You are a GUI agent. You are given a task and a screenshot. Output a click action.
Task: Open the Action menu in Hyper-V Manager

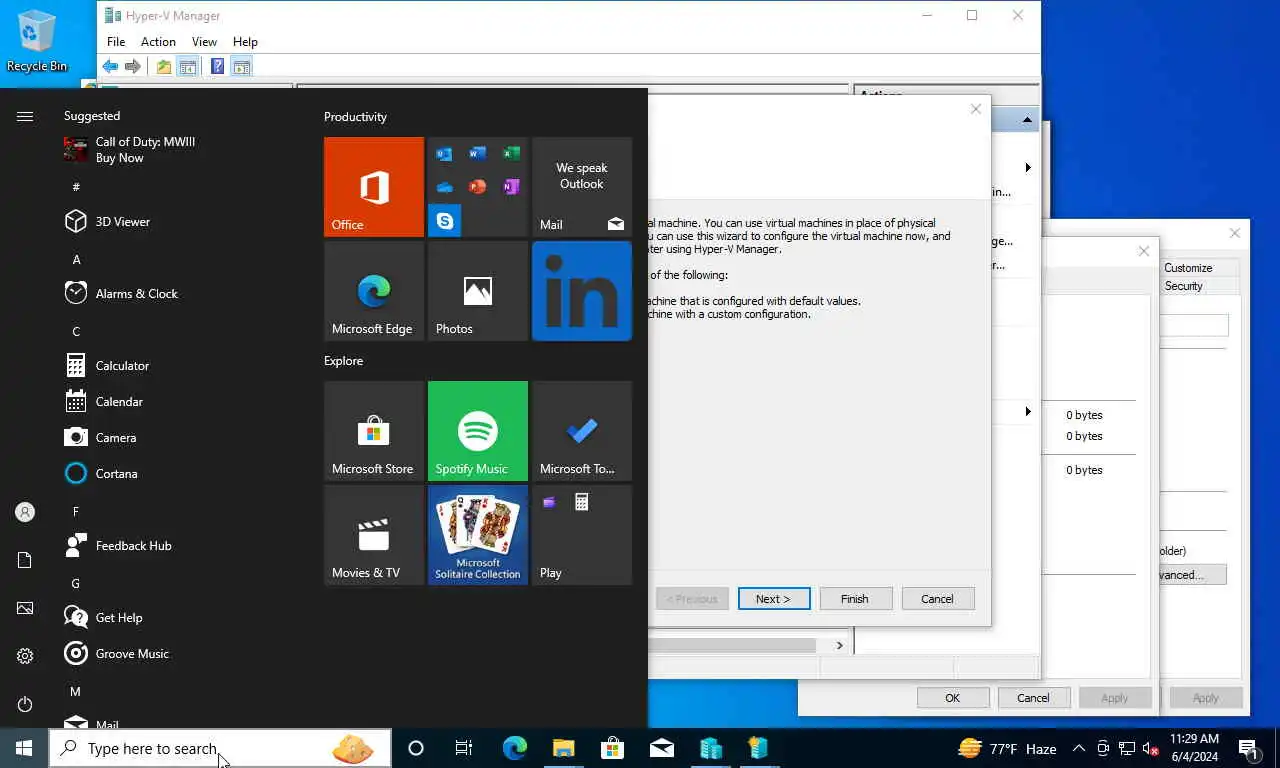point(158,42)
